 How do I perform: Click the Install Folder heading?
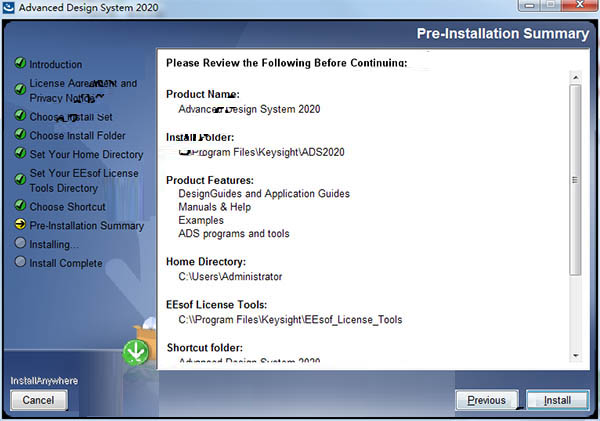click(x=200, y=137)
